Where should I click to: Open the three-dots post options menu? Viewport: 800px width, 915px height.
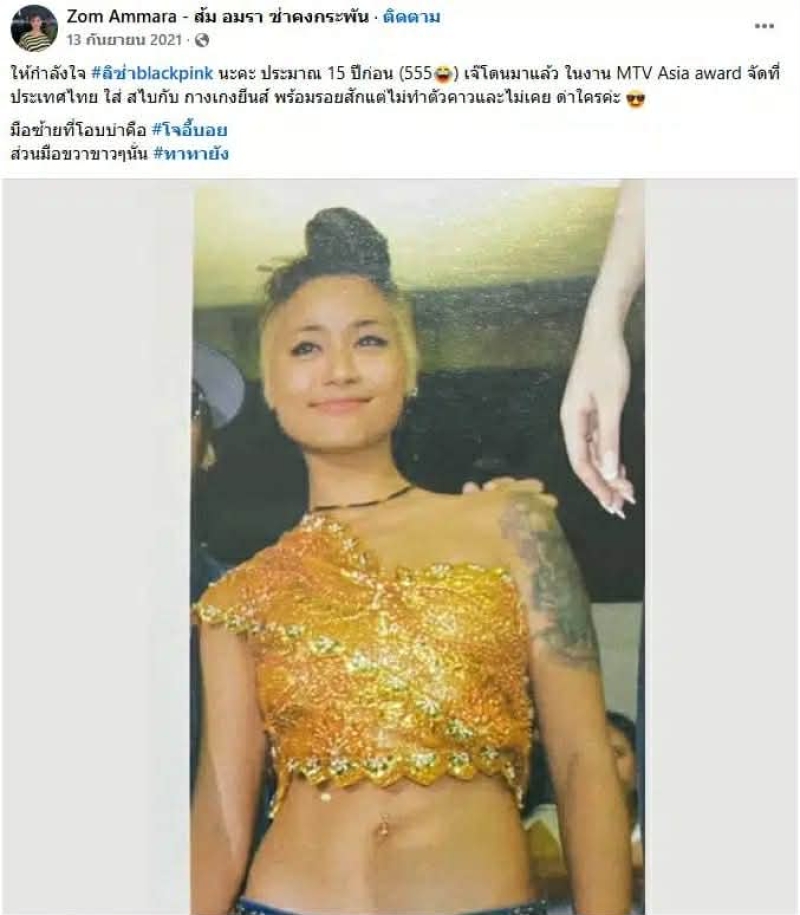764,26
